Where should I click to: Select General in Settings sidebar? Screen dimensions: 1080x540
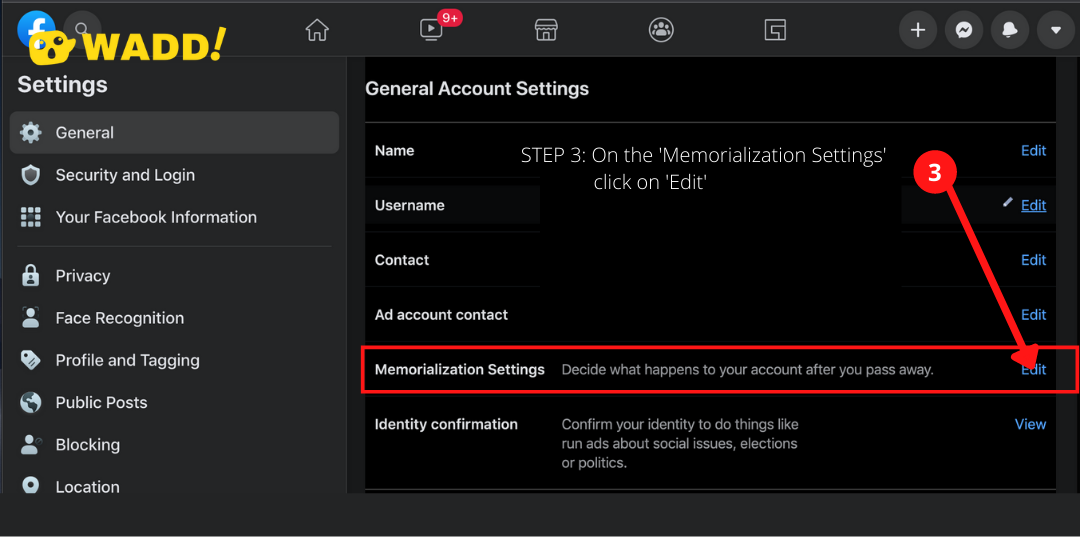pyautogui.click(x=174, y=132)
